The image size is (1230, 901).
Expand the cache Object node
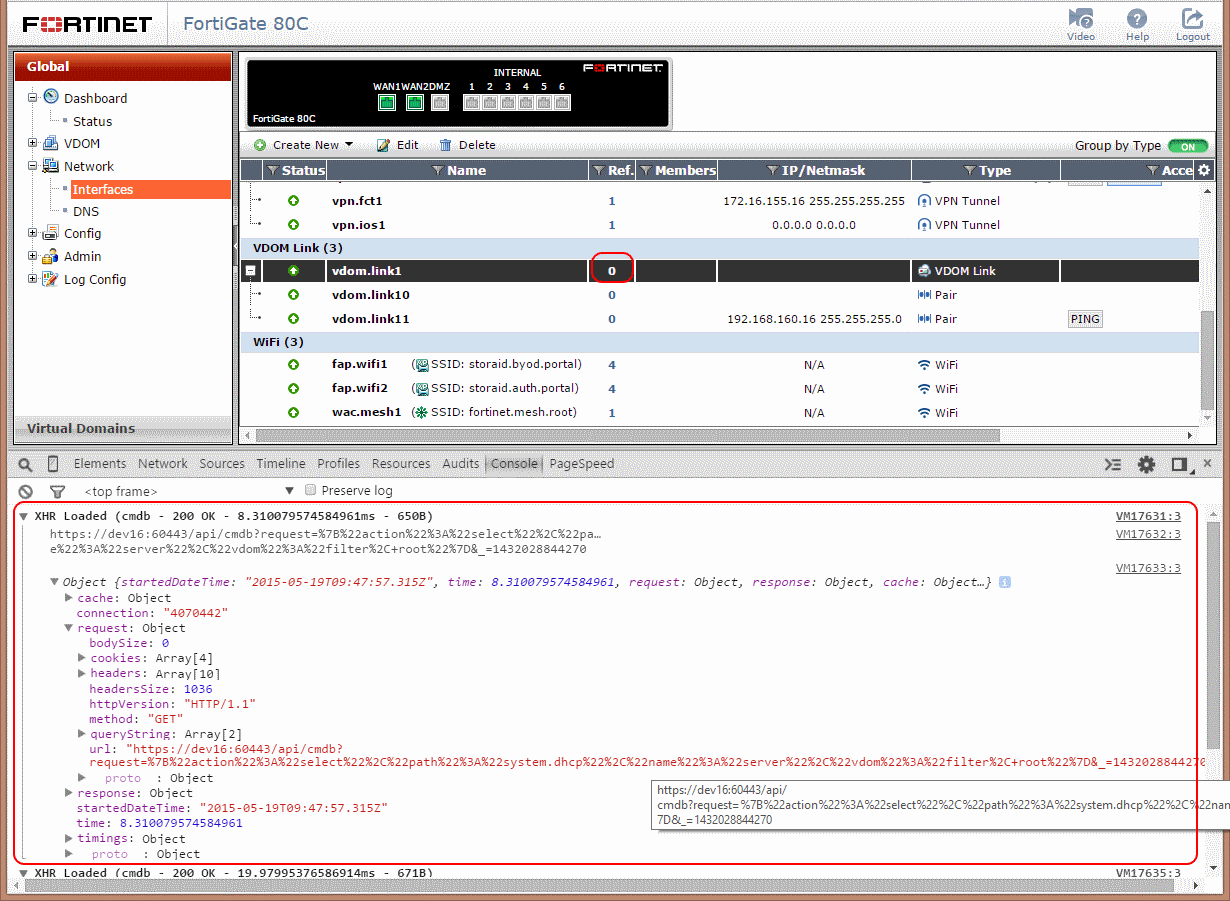coord(69,598)
